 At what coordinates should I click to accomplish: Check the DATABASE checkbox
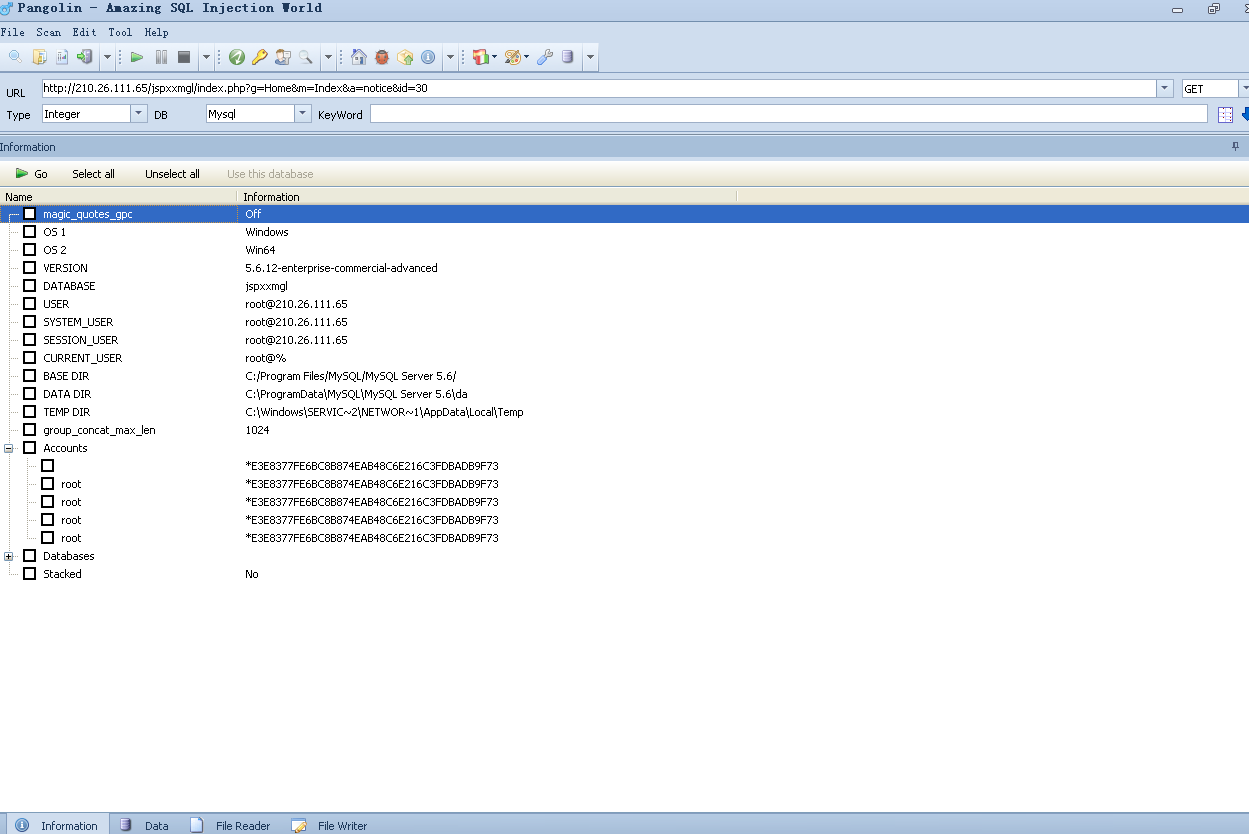tap(29, 286)
